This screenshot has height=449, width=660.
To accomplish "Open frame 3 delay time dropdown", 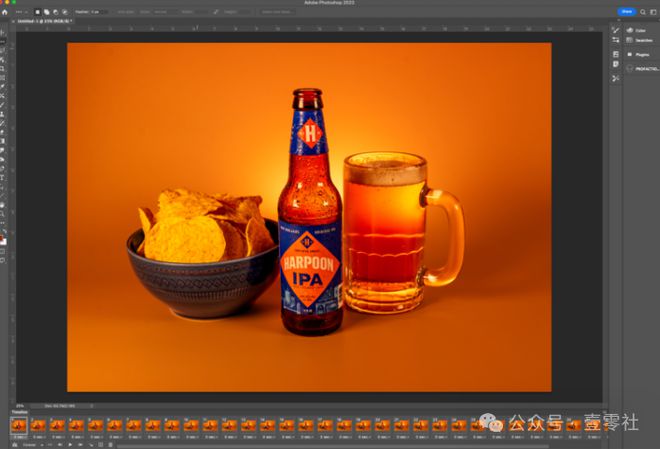I will [57, 437].
